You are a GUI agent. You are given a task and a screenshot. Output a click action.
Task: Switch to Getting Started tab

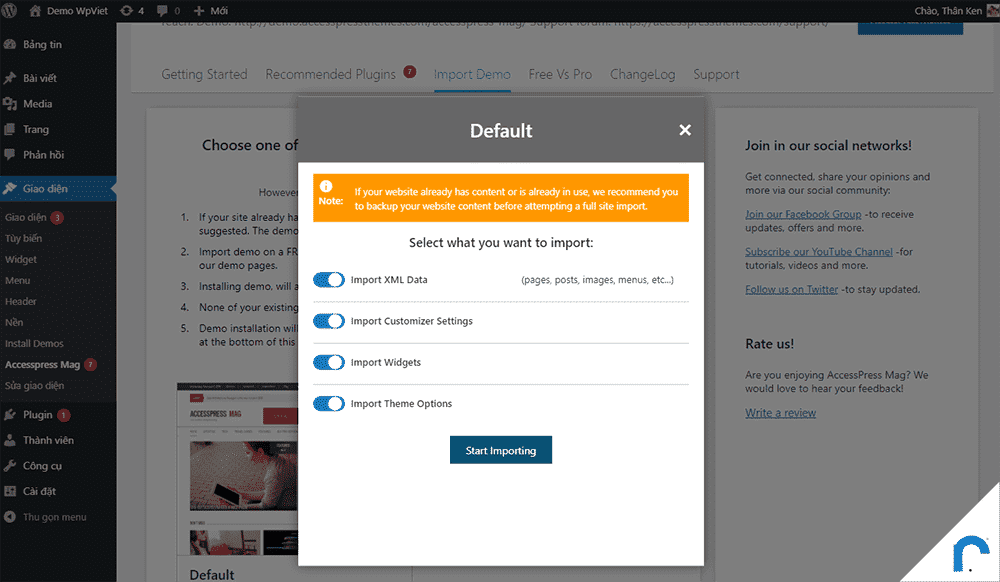pyautogui.click(x=204, y=74)
